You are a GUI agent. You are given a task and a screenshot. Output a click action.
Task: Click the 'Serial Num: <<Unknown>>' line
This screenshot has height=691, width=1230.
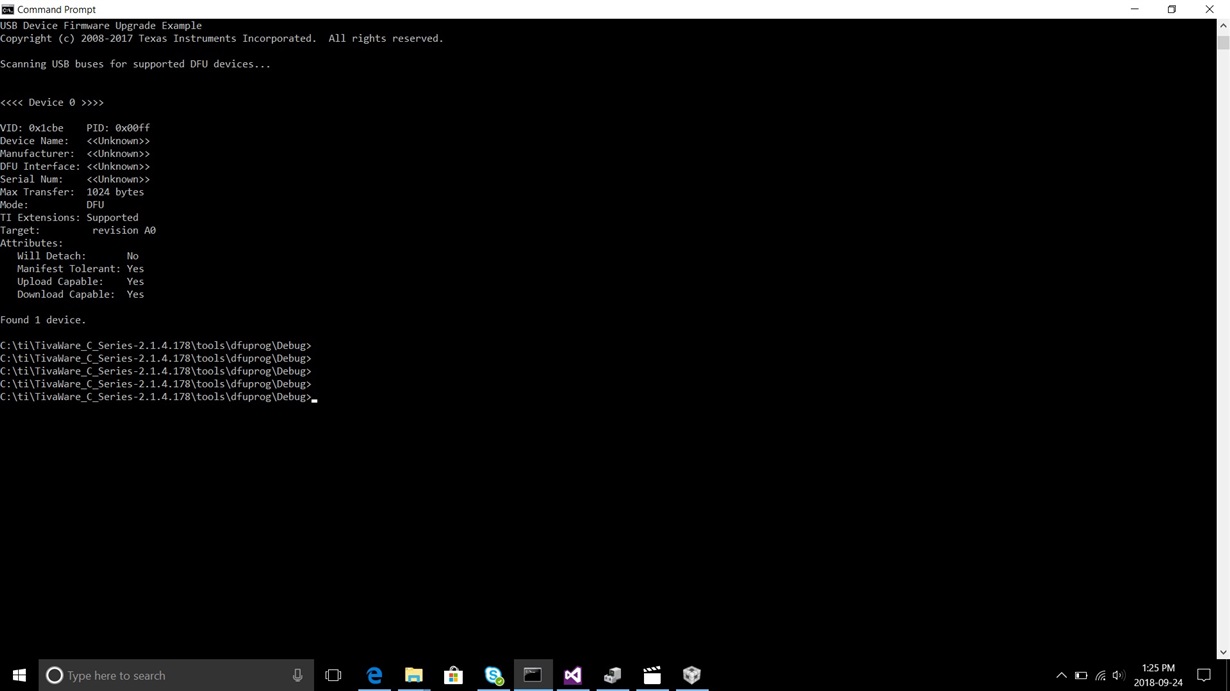pyautogui.click(x=75, y=179)
